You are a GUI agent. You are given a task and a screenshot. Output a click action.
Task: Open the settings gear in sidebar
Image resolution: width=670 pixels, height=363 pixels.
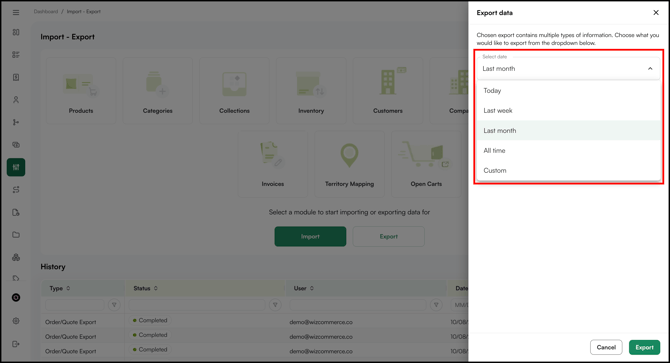[x=16, y=321]
